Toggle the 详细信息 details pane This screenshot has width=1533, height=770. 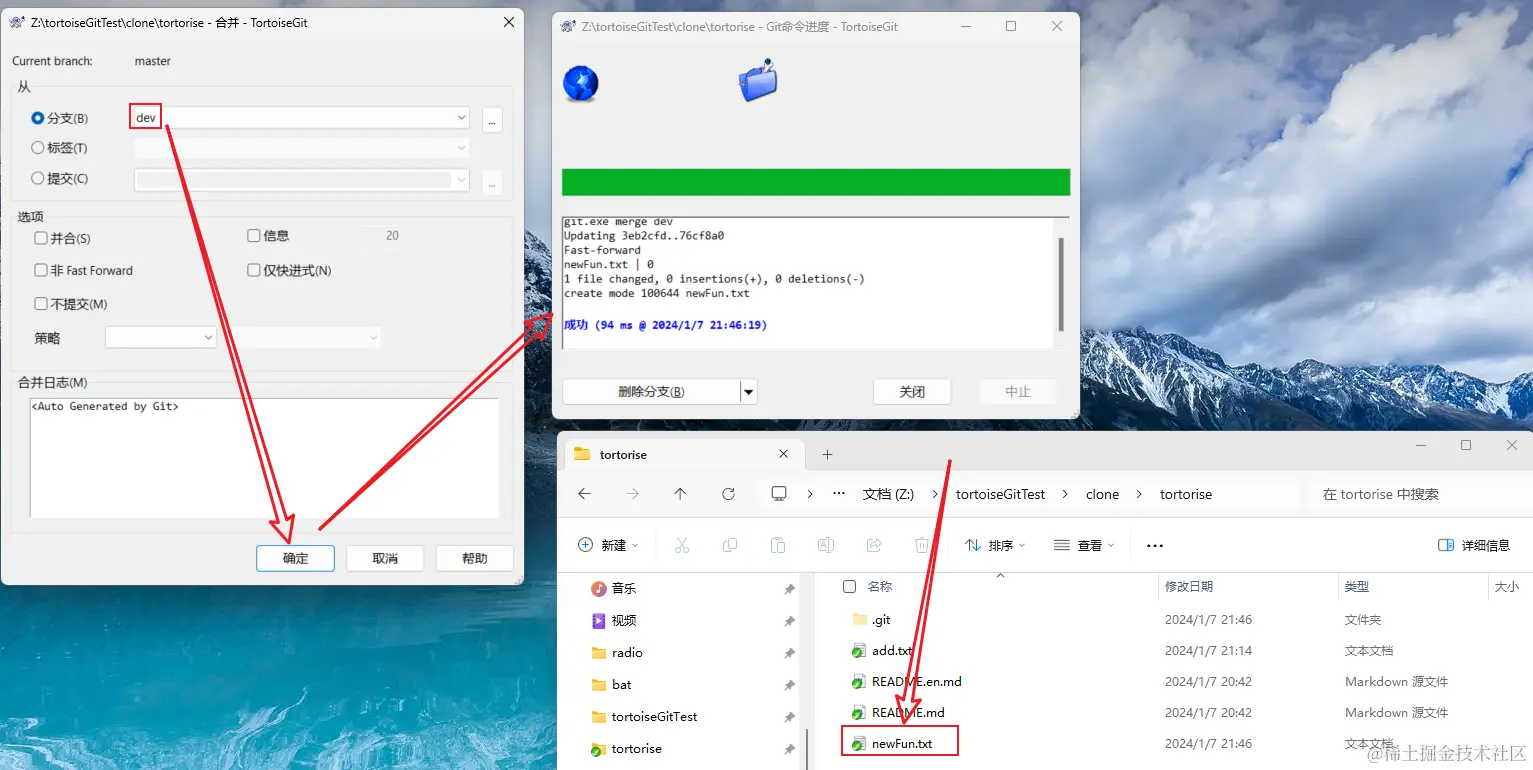[x=1473, y=545]
